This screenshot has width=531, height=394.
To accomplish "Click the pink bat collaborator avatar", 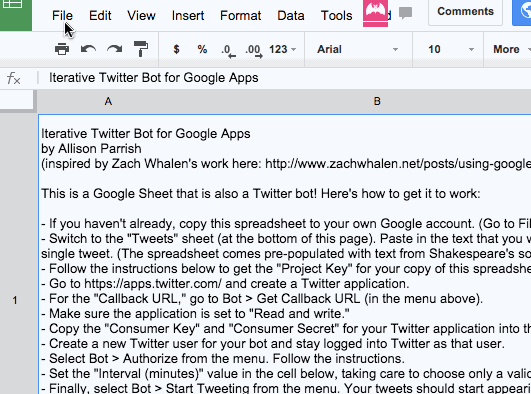I will tap(375, 13).
